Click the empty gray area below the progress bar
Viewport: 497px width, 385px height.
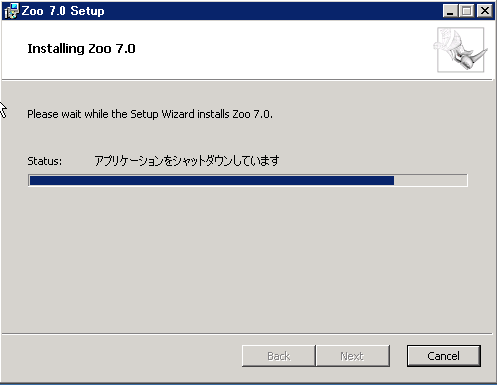[247, 260]
